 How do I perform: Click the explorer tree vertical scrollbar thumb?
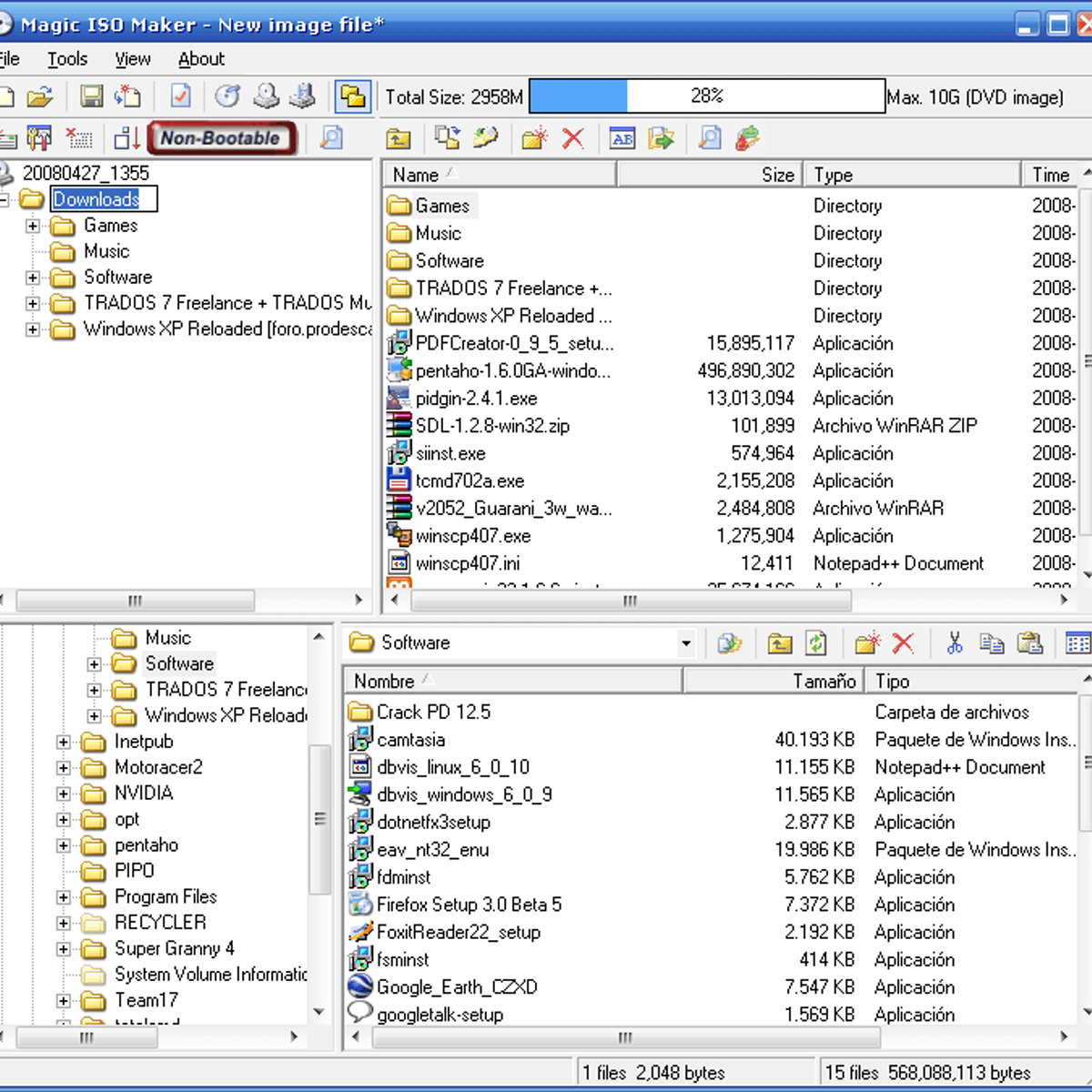pyautogui.click(x=319, y=819)
